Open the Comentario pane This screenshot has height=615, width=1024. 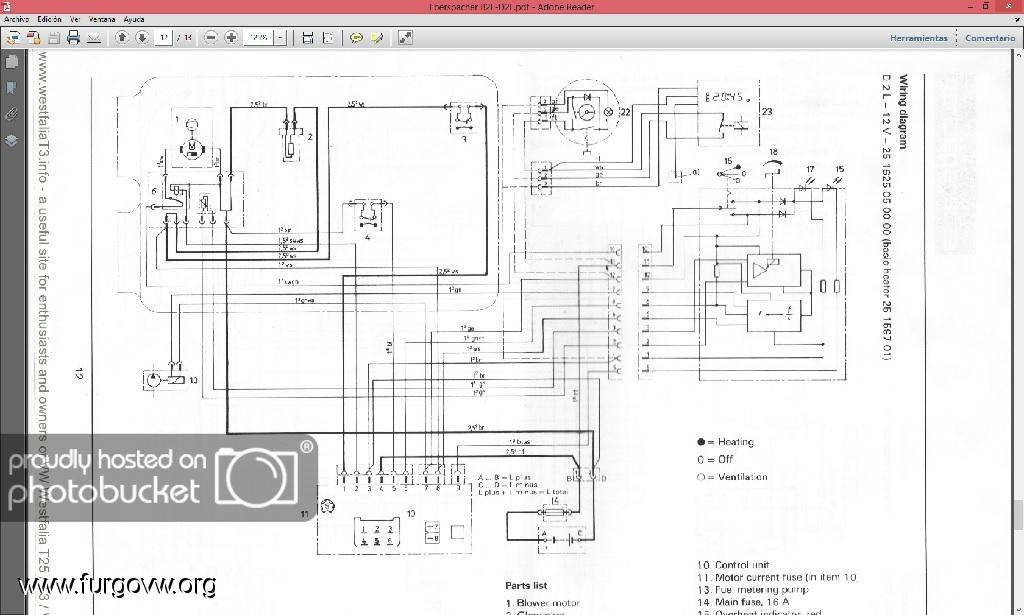pyautogui.click(x=990, y=38)
